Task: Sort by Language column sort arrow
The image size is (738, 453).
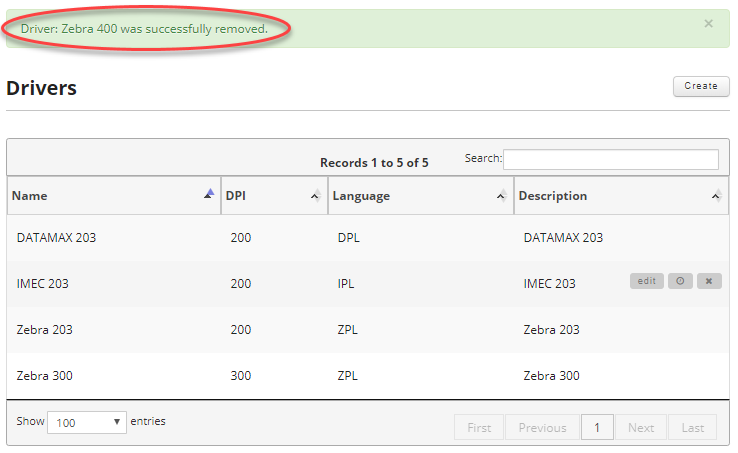Action: coord(502,195)
